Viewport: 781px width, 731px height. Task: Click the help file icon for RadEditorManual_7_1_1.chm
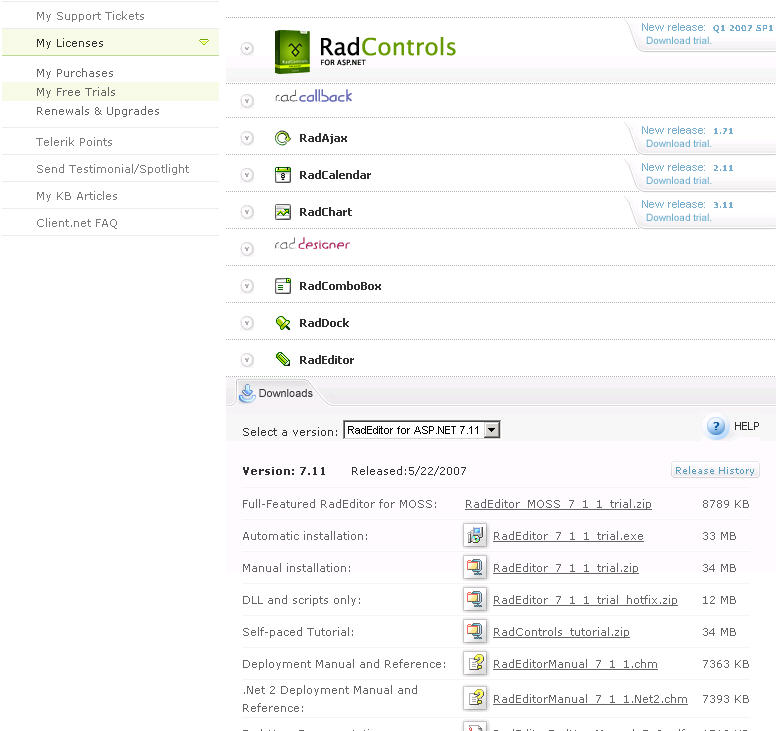(475, 664)
